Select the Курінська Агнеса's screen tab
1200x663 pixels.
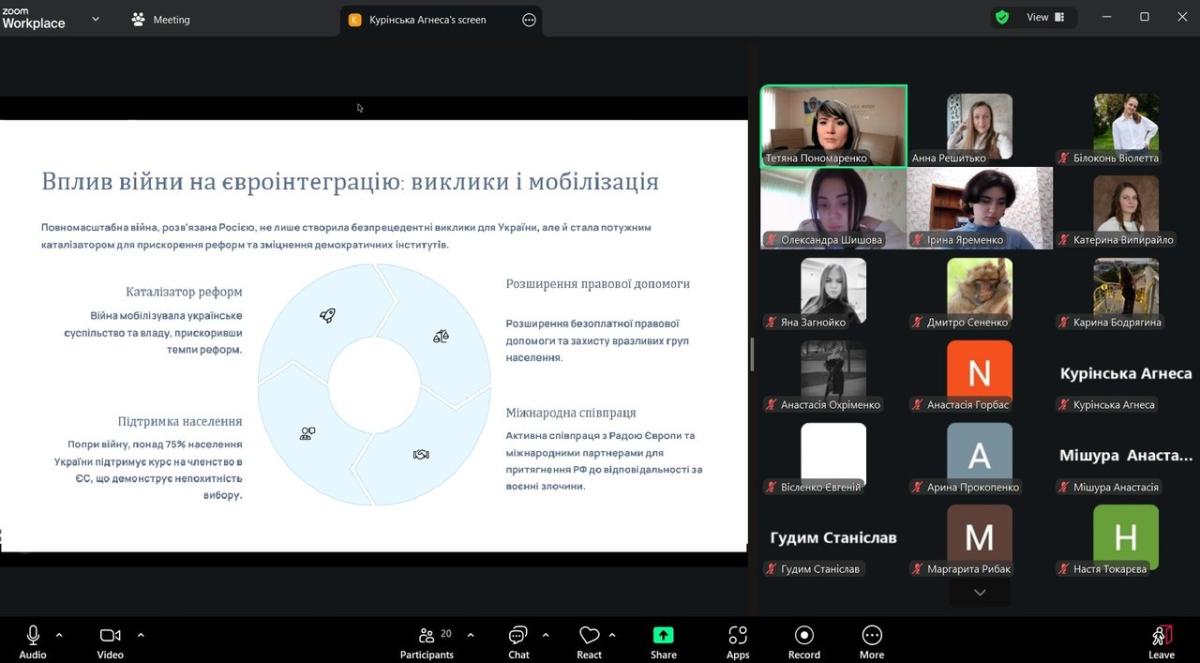[x=425, y=20]
